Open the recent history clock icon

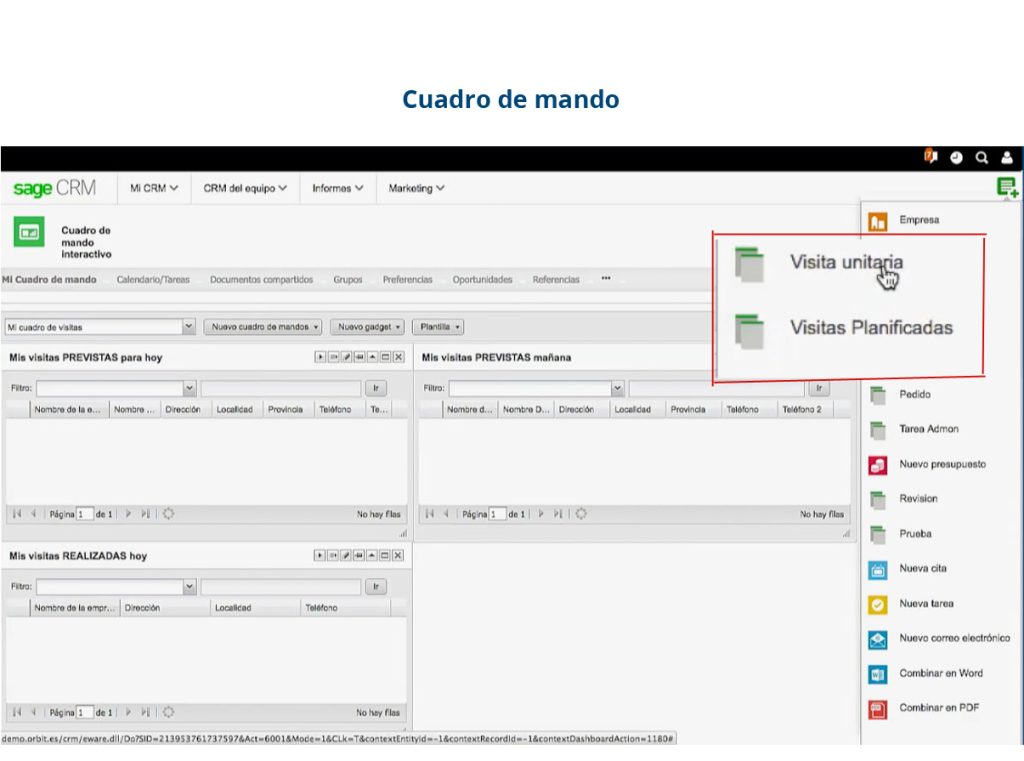(x=957, y=158)
